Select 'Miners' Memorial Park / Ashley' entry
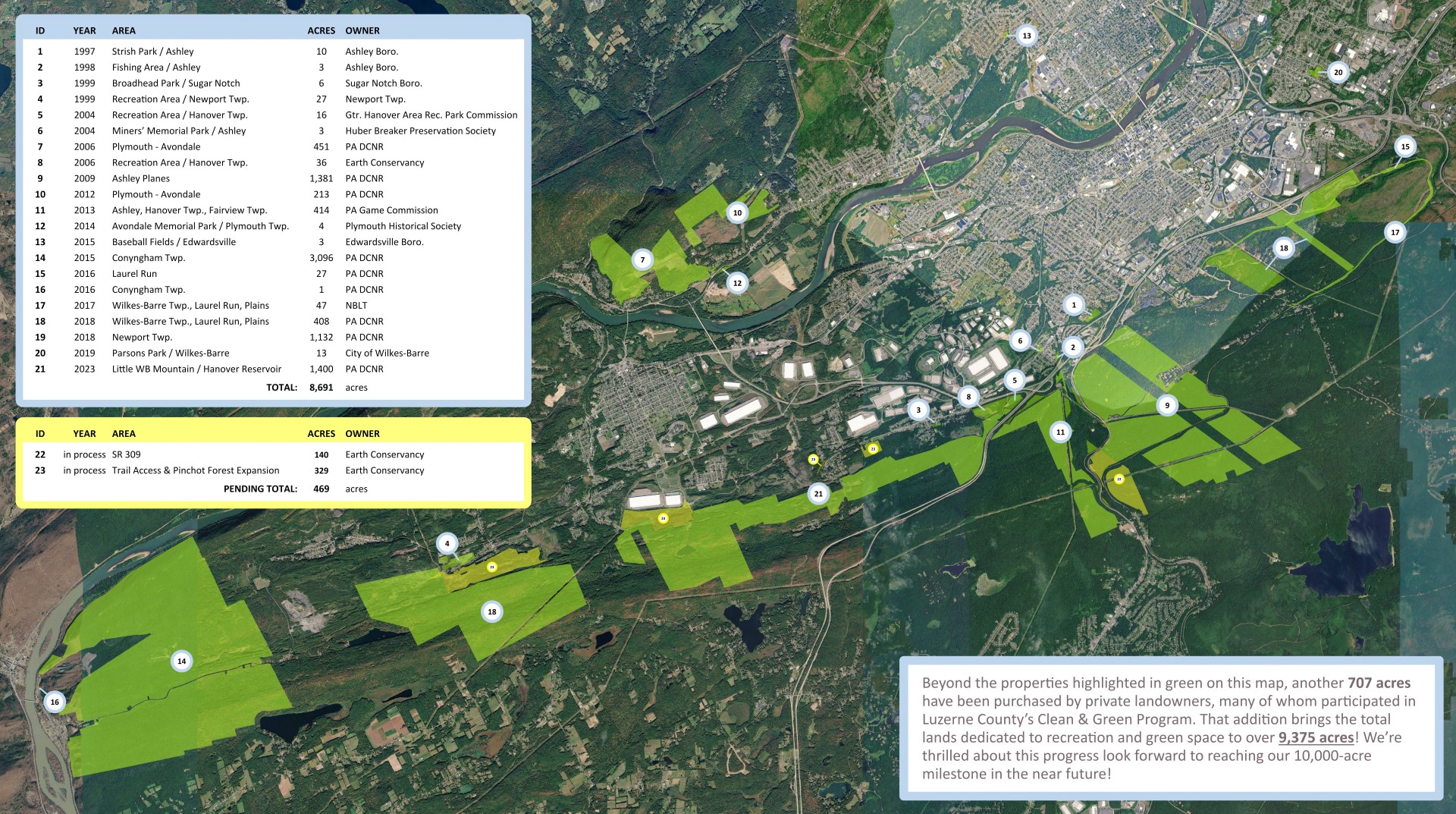 (179, 131)
